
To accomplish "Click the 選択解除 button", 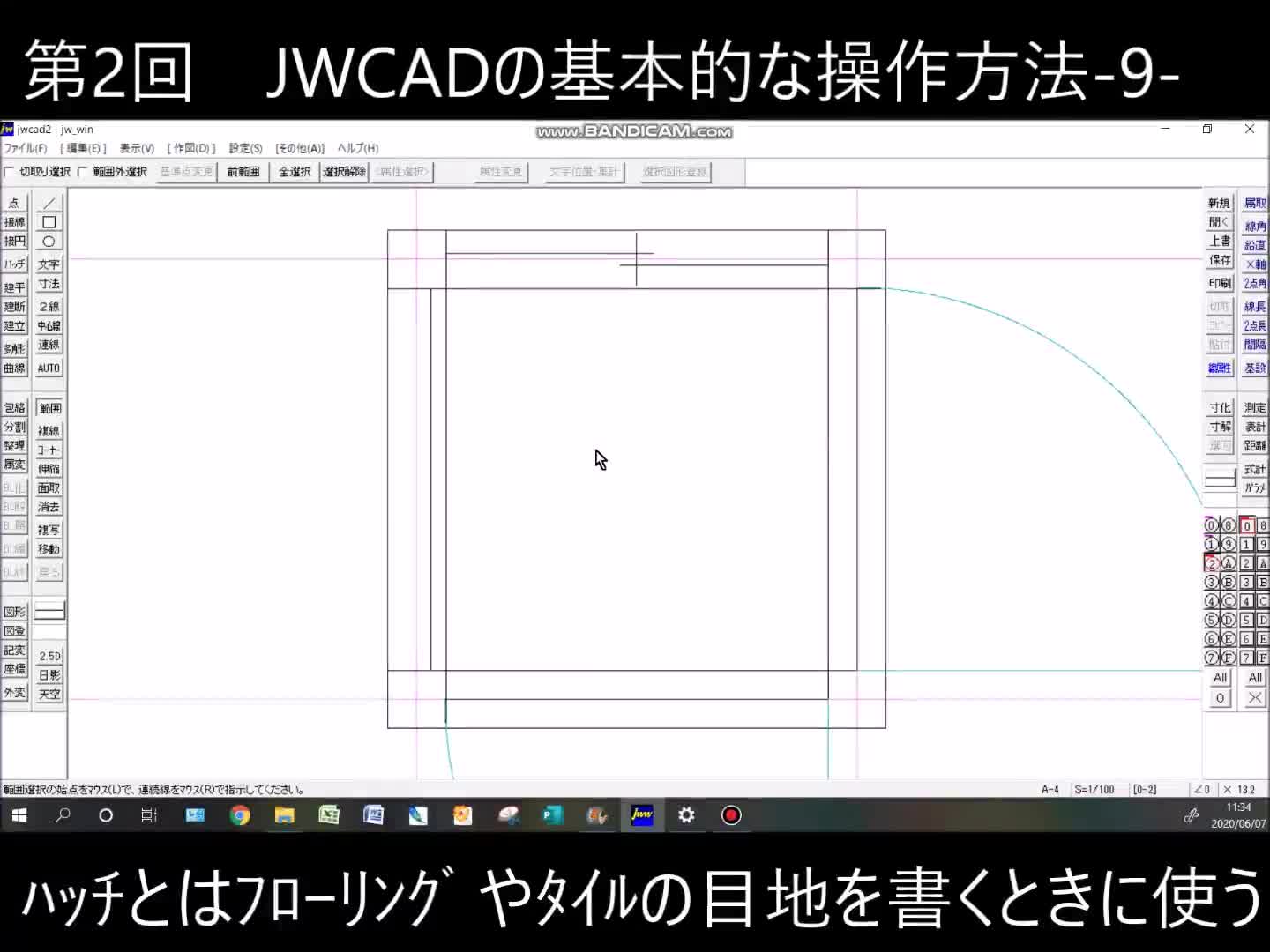I will 343,172.
